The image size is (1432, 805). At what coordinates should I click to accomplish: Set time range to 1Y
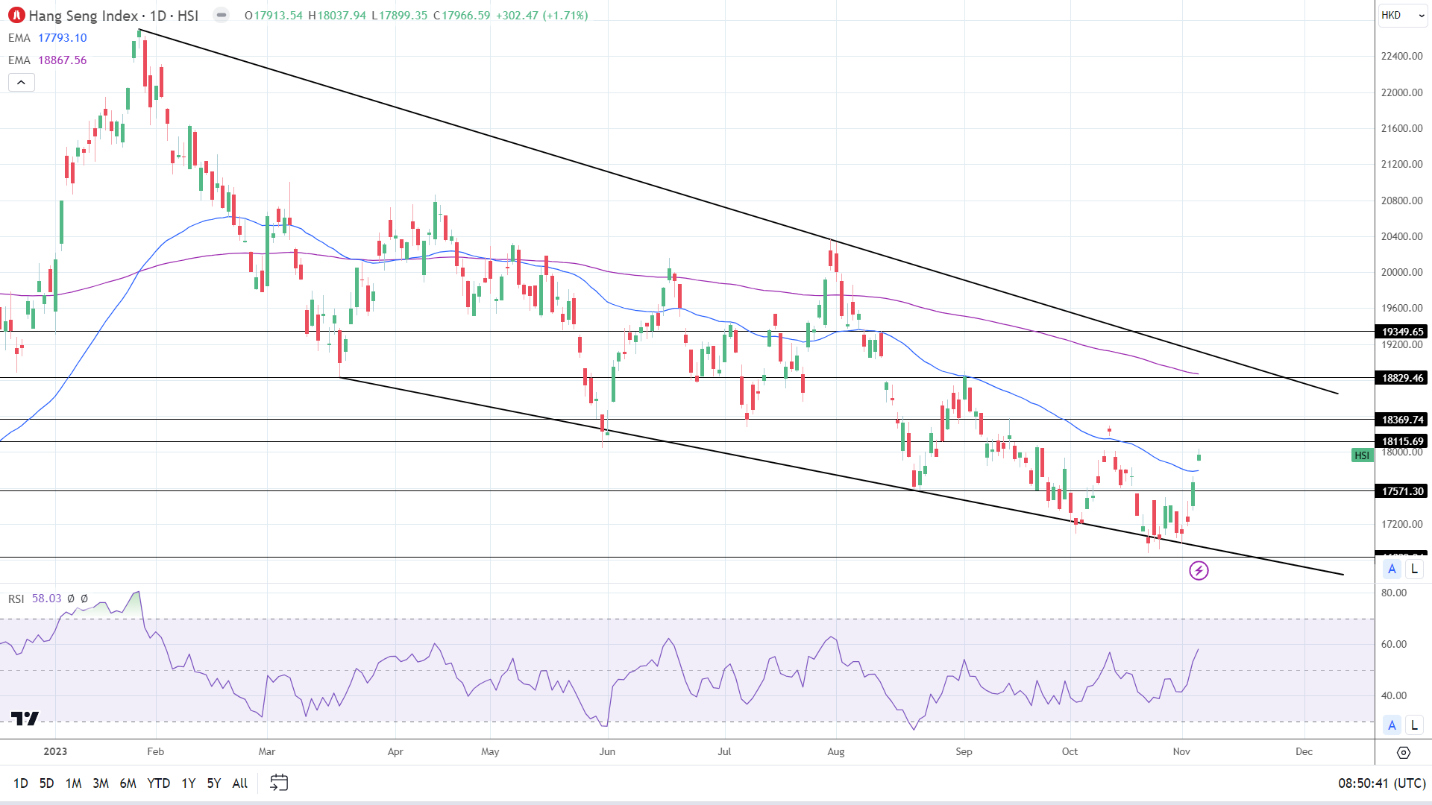click(188, 783)
